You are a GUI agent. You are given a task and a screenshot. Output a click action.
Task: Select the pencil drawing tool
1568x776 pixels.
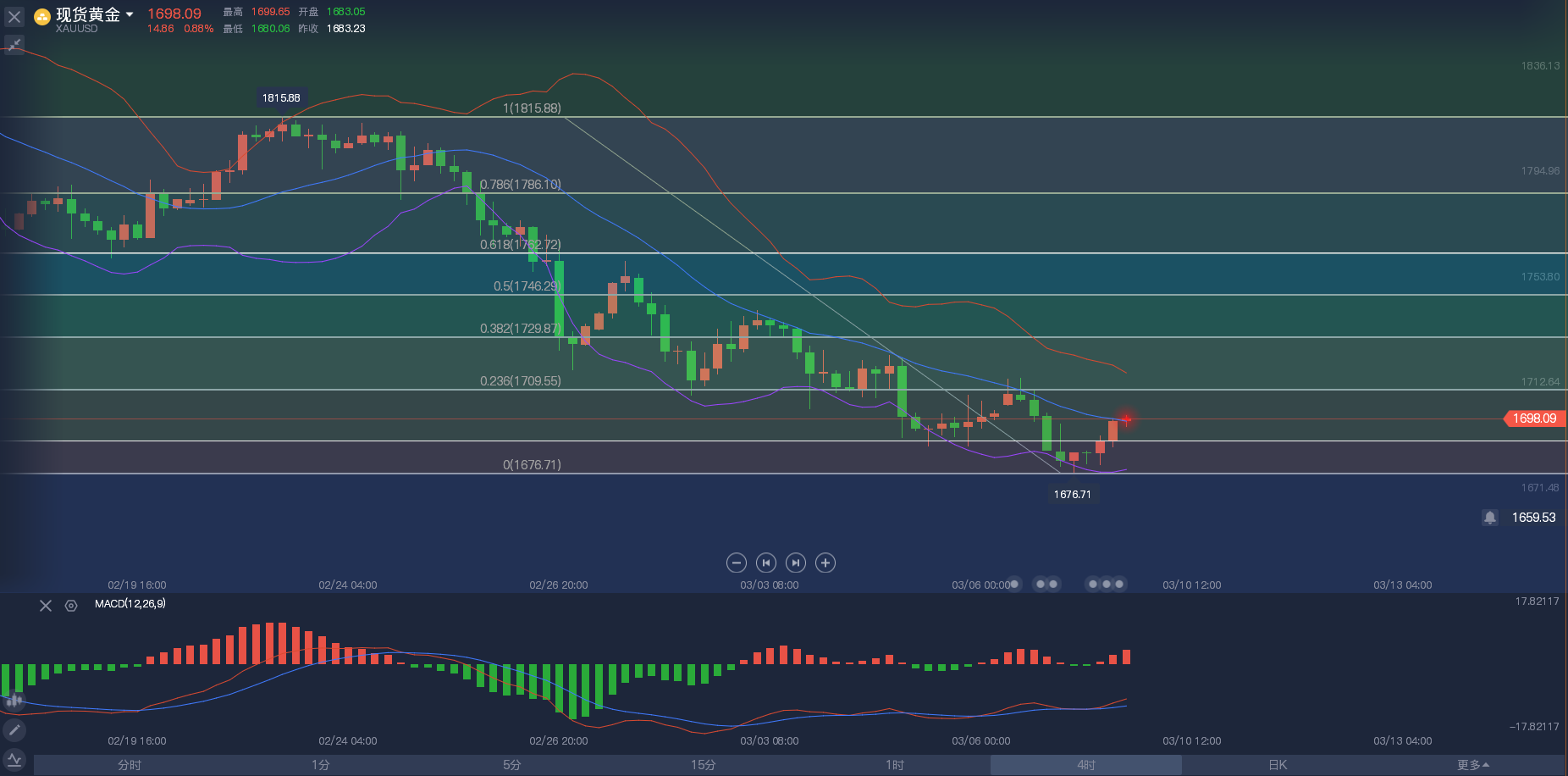pos(14,730)
